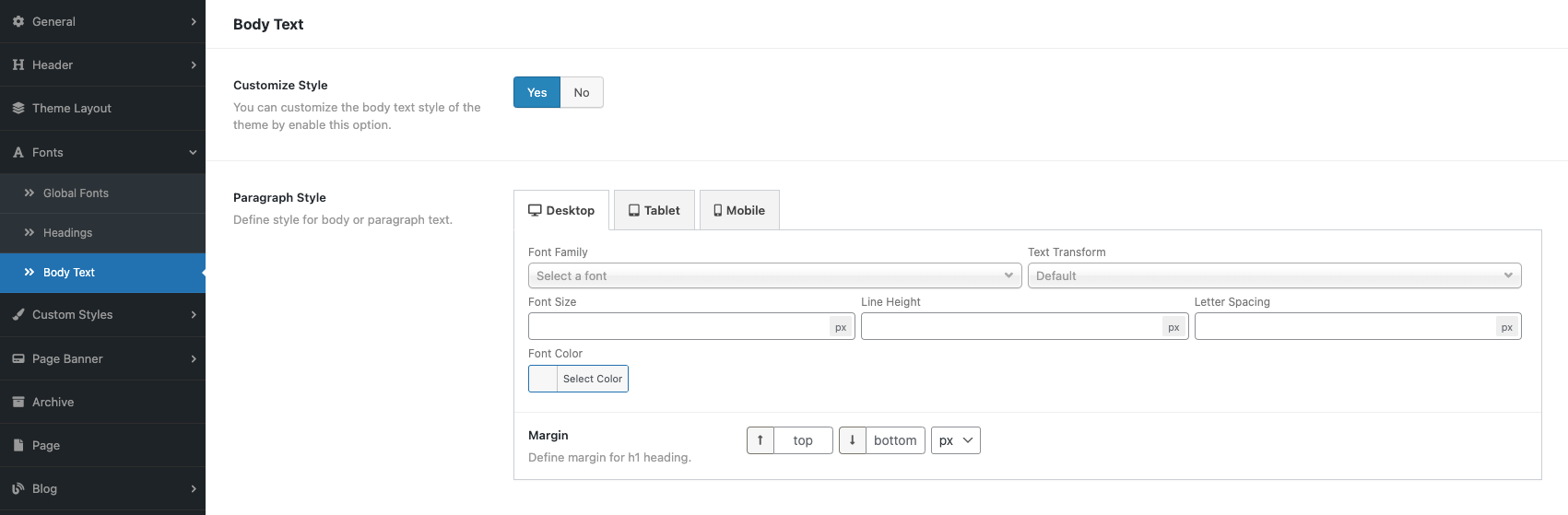This screenshot has height=515, width=1568.
Task: Click the Page Banner icon
Action: point(18,358)
